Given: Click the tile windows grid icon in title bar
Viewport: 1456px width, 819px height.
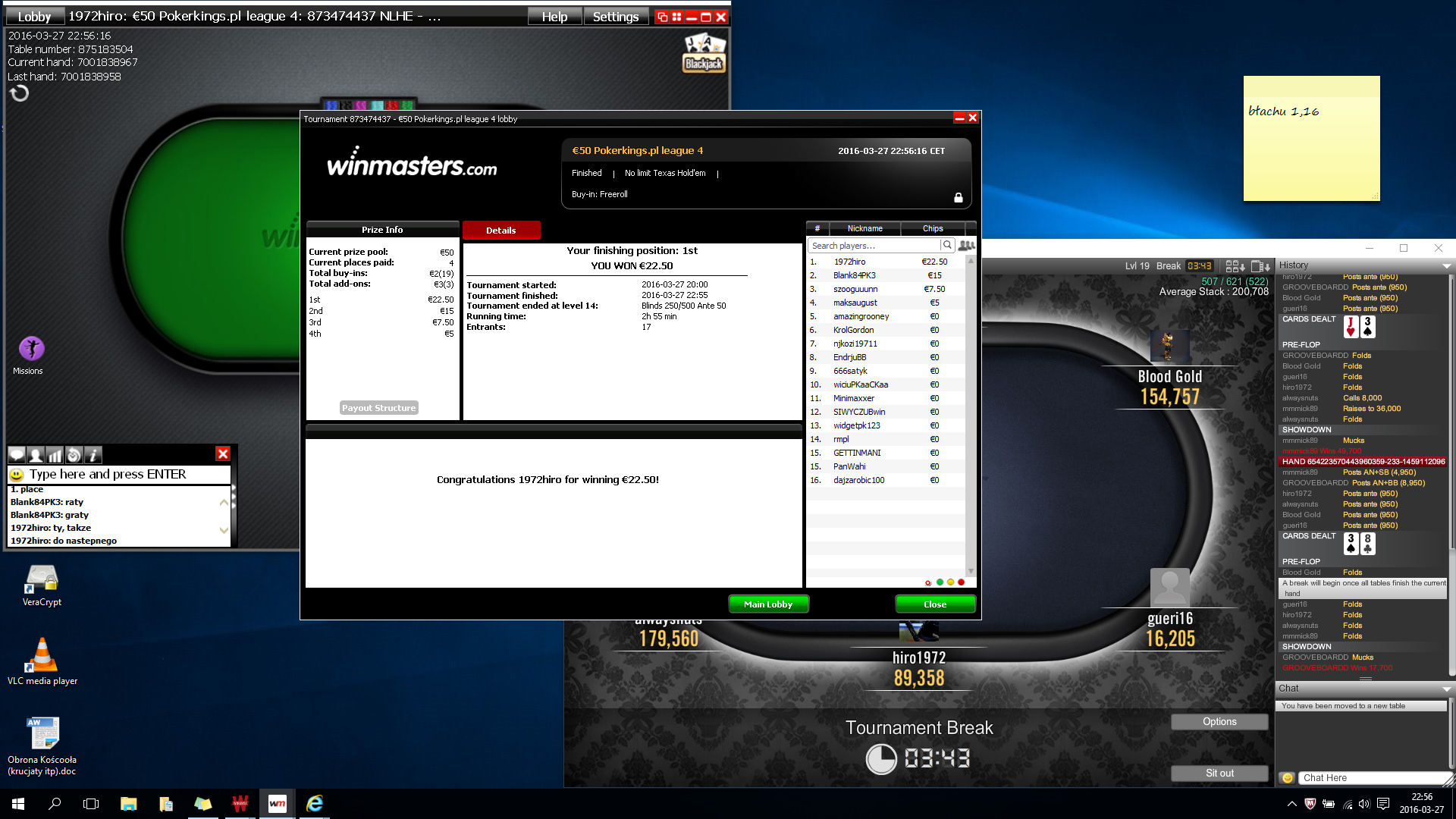Looking at the screenshot, I should 676,17.
